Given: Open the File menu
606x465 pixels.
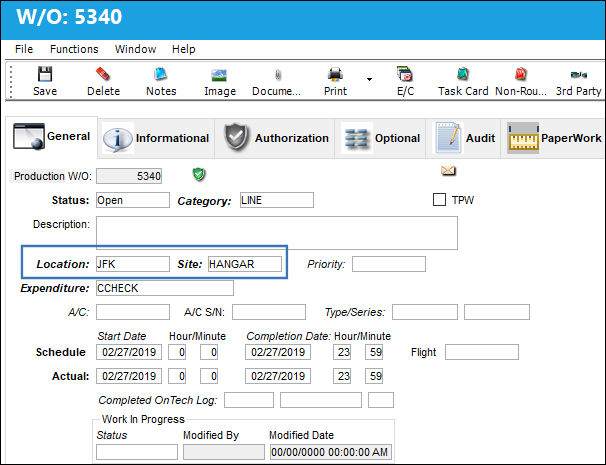Looking at the screenshot, I should click(x=24, y=49).
